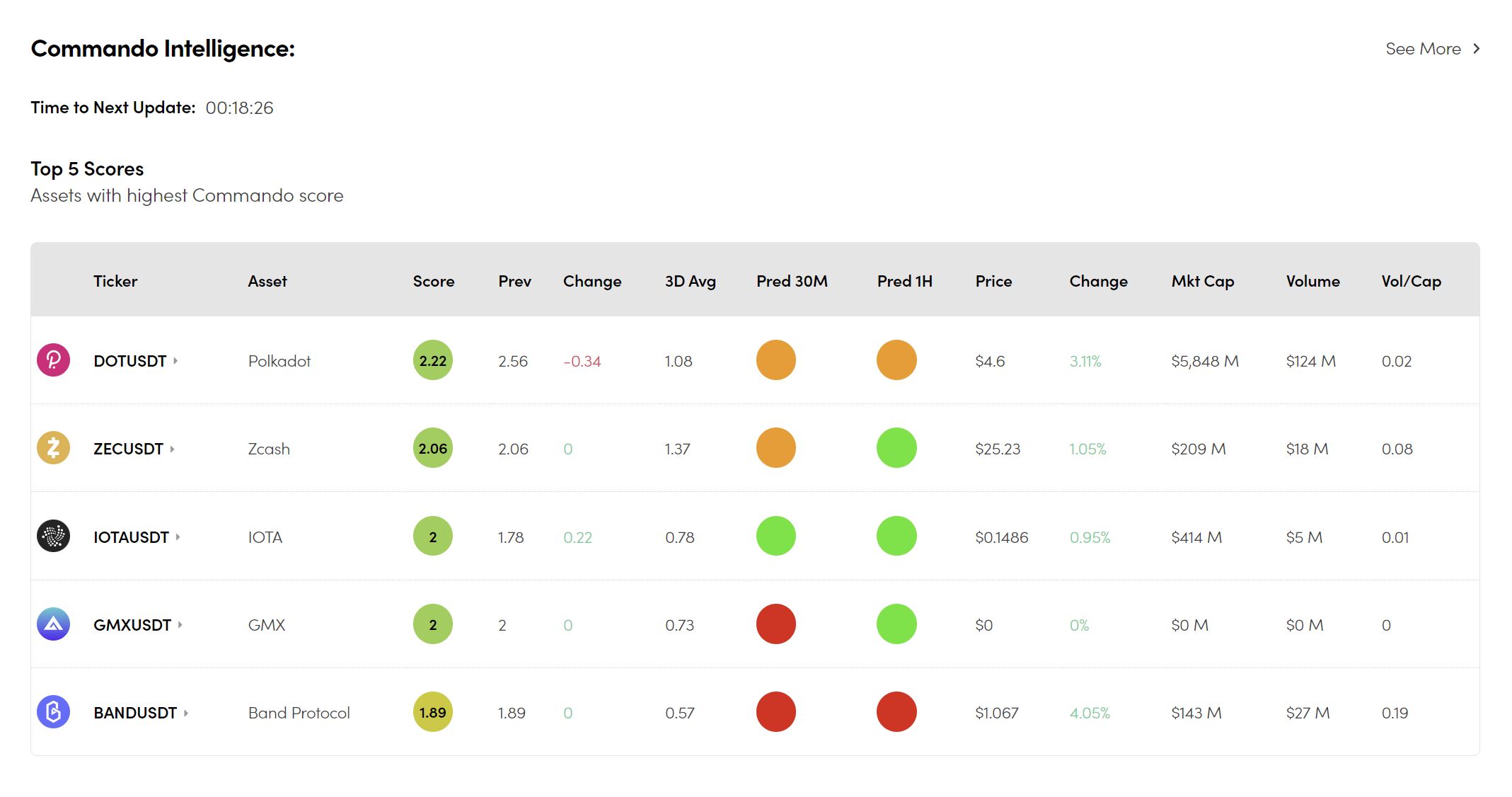Click ZECUSDT green Pred 1H indicator
Screen dimensions: 1512x797
896,448
